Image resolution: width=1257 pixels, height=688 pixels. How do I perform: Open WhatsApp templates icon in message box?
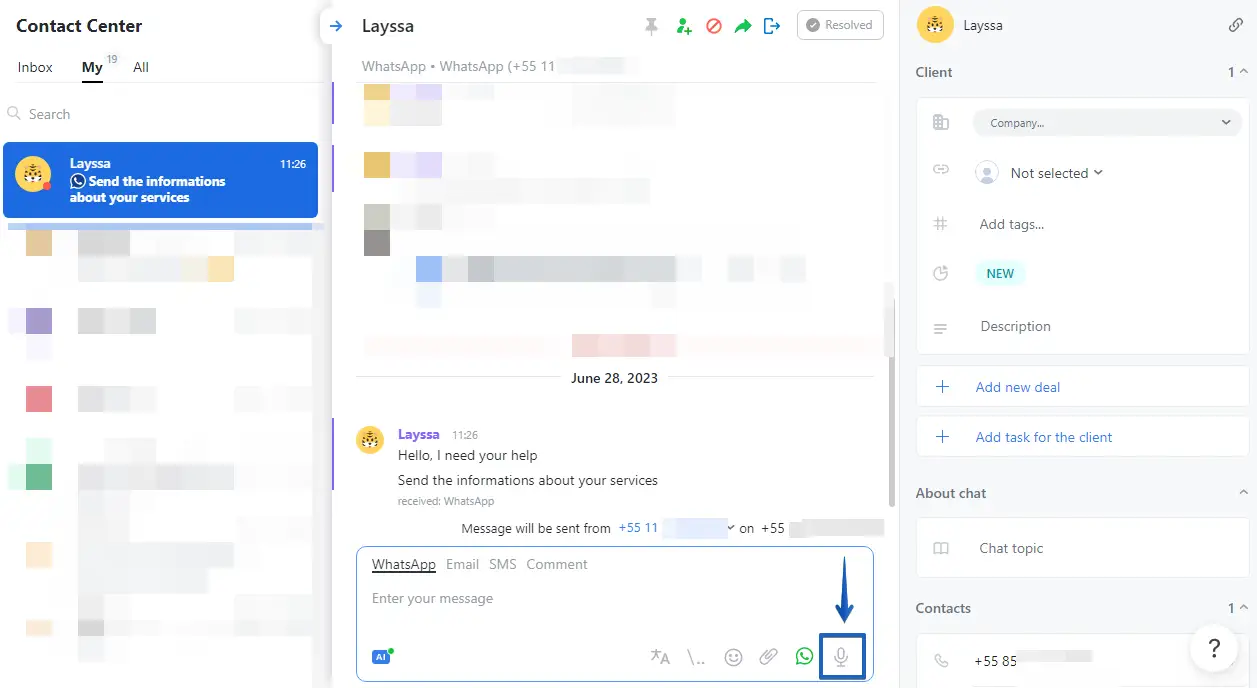point(804,656)
